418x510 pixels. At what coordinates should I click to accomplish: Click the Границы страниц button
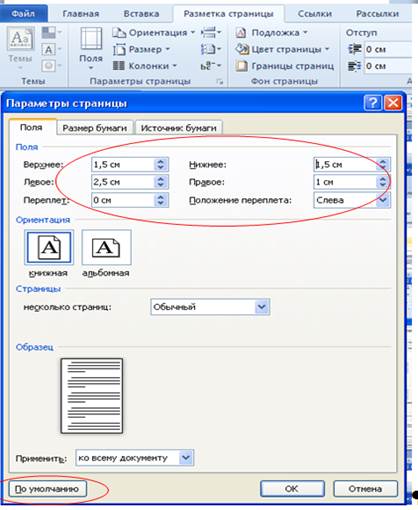(x=285, y=66)
